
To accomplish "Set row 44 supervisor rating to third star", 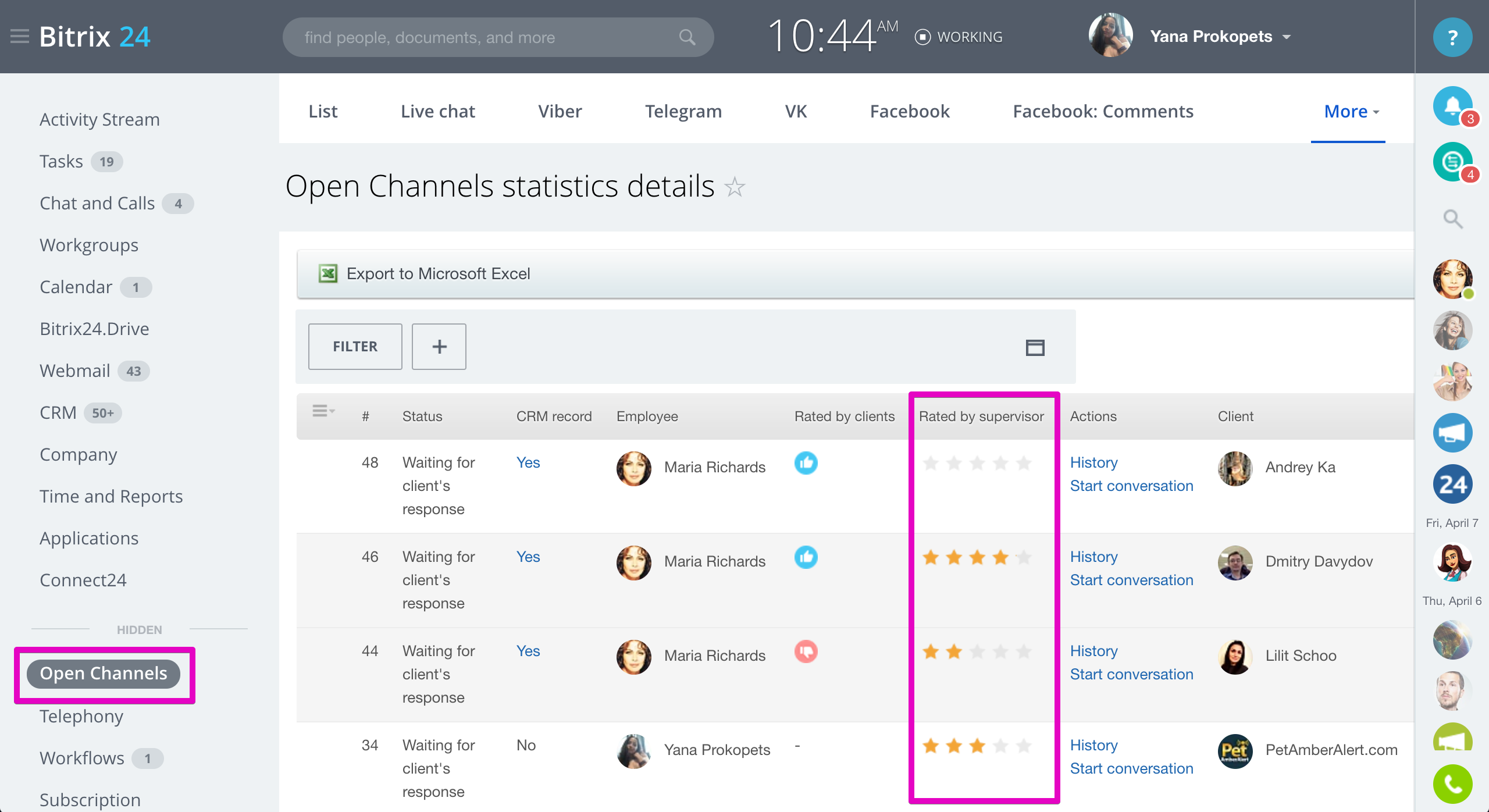I will [x=977, y=651].
